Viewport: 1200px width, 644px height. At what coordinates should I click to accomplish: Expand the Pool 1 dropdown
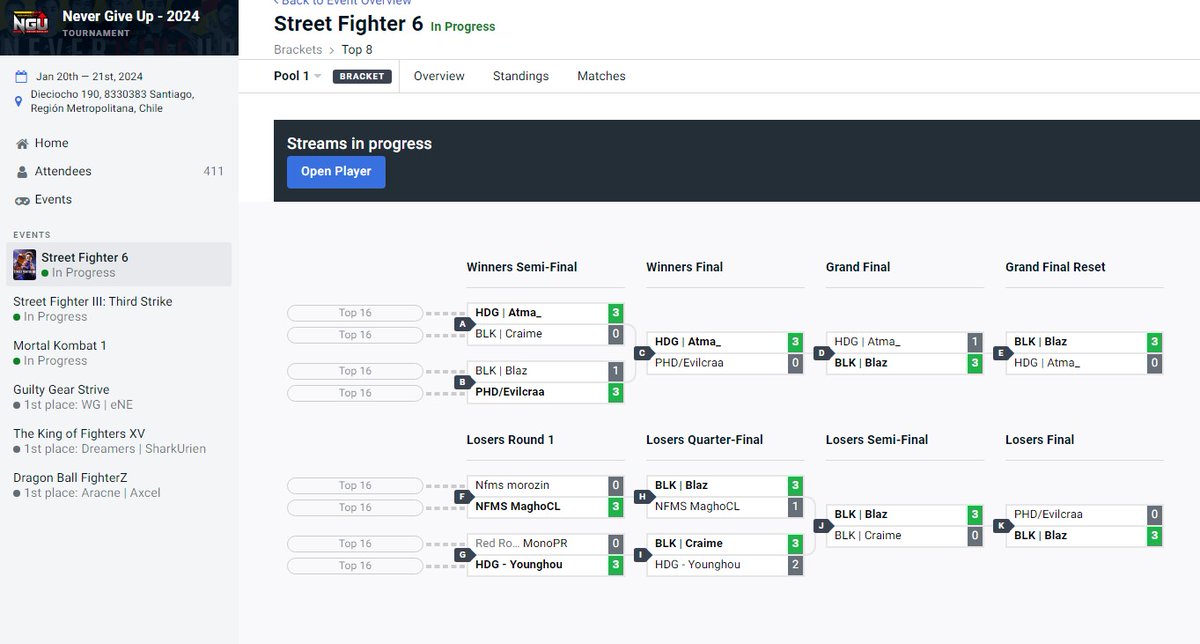[x=298, y=76]
